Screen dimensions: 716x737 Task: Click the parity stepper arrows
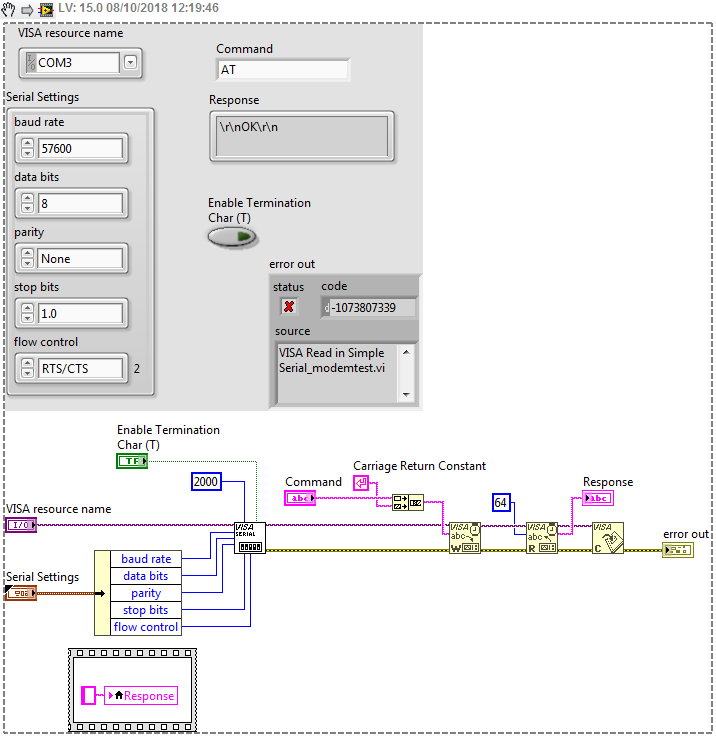point(28,259)
